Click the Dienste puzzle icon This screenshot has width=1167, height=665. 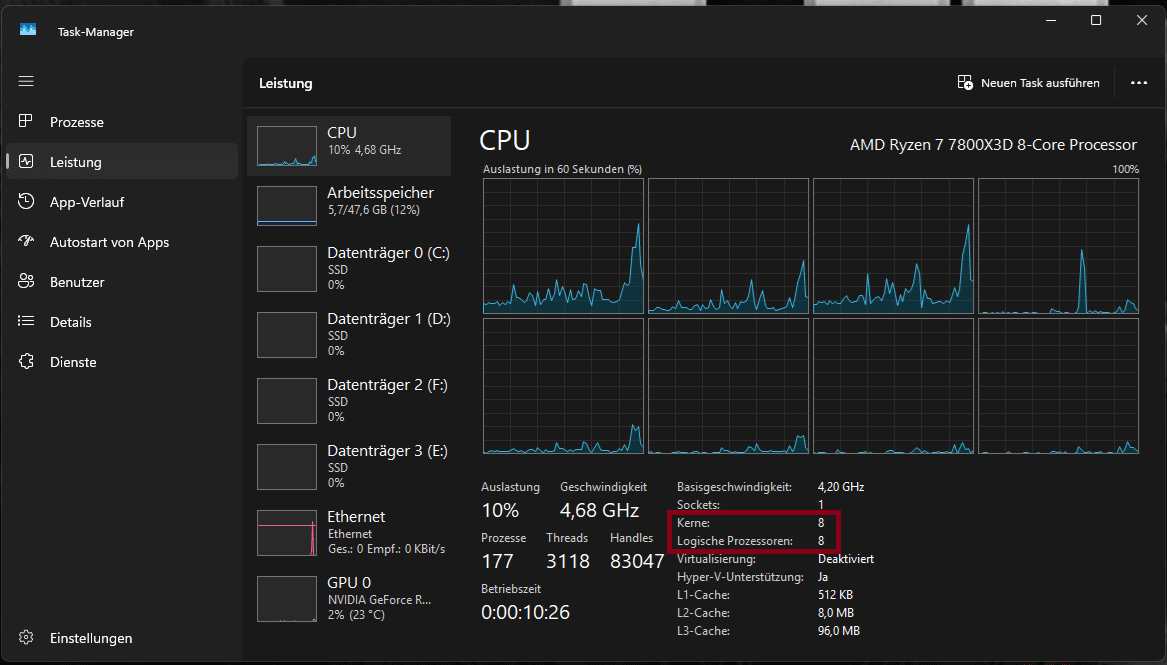tap(26, 362)
